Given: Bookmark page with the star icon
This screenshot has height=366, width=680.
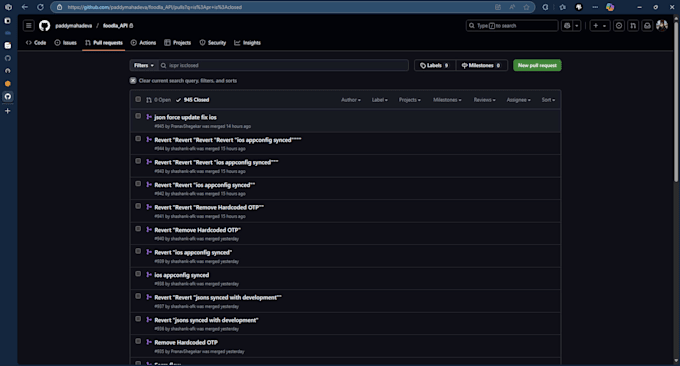Looking at the screenshot, I should 526,7.
